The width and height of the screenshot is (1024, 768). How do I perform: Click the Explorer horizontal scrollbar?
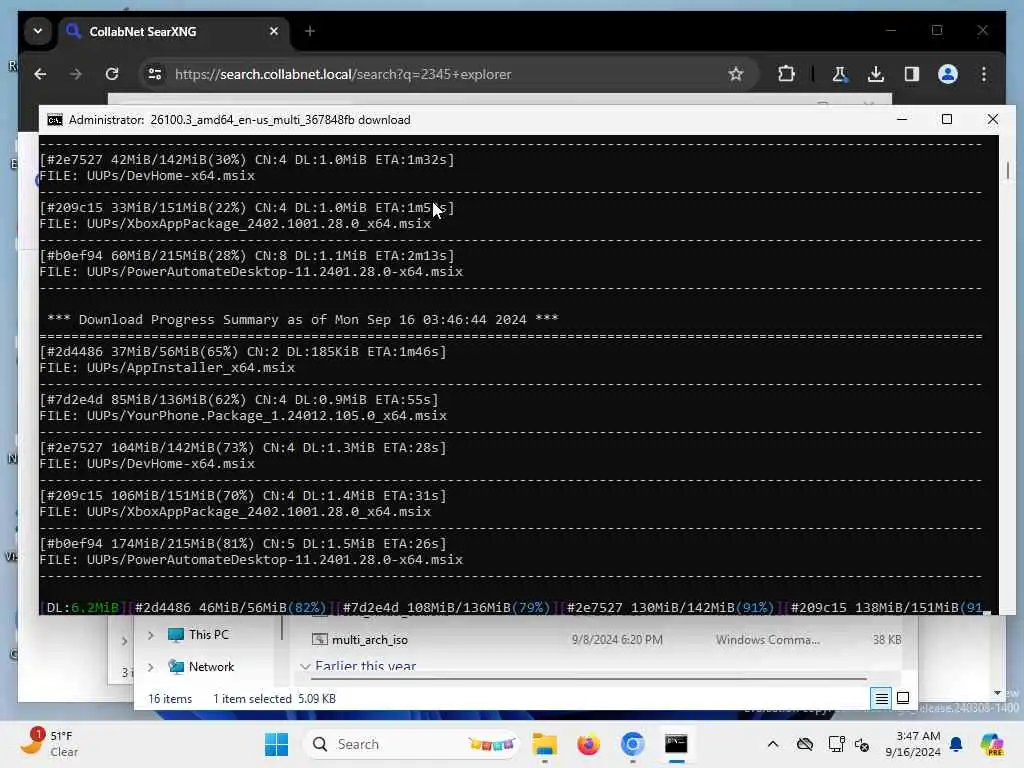588,679
